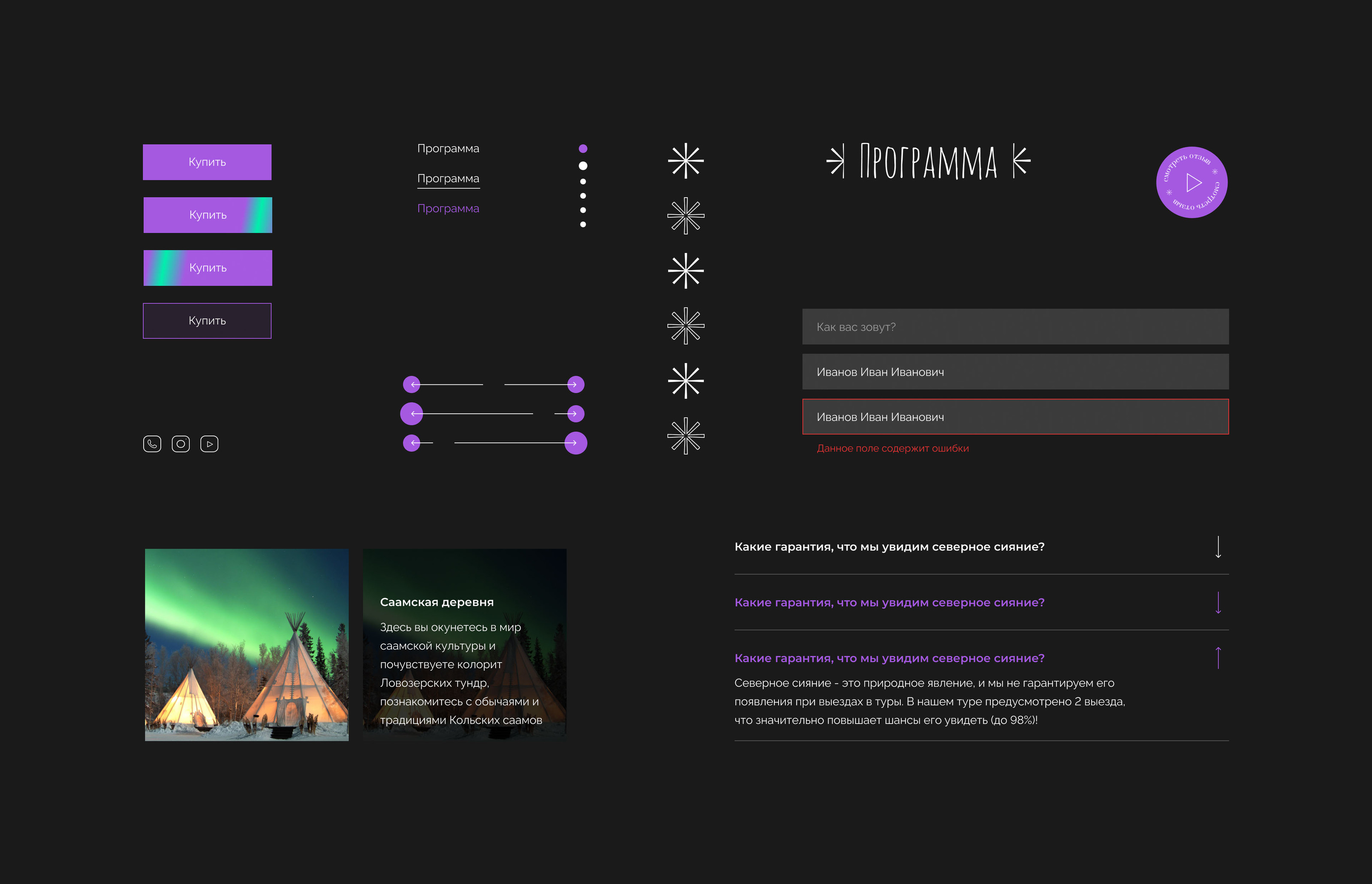The image size is (1372, 884).
Task: Select the purple active pagination dot
Action: click(583, 149)
